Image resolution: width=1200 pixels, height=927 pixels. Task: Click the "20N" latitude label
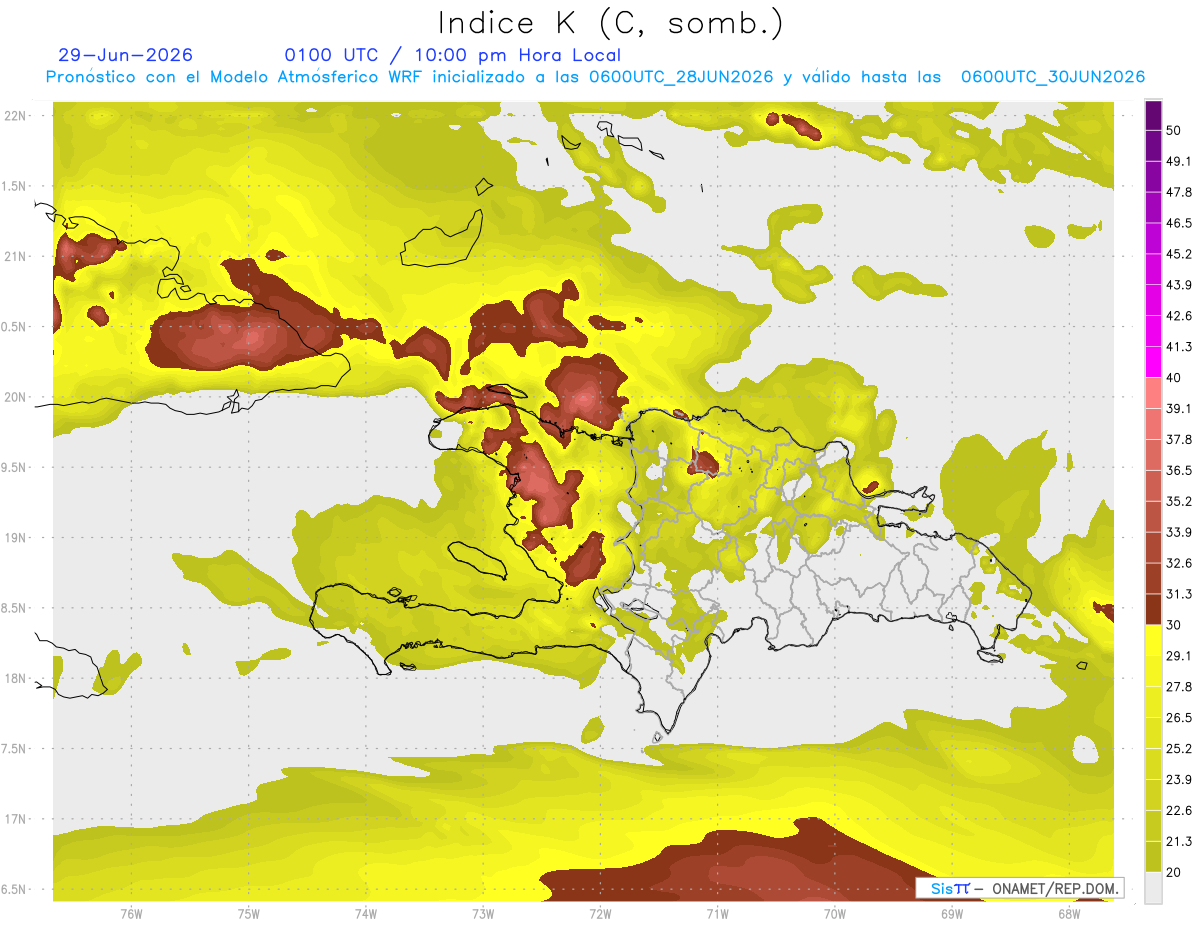click(15, 397)
